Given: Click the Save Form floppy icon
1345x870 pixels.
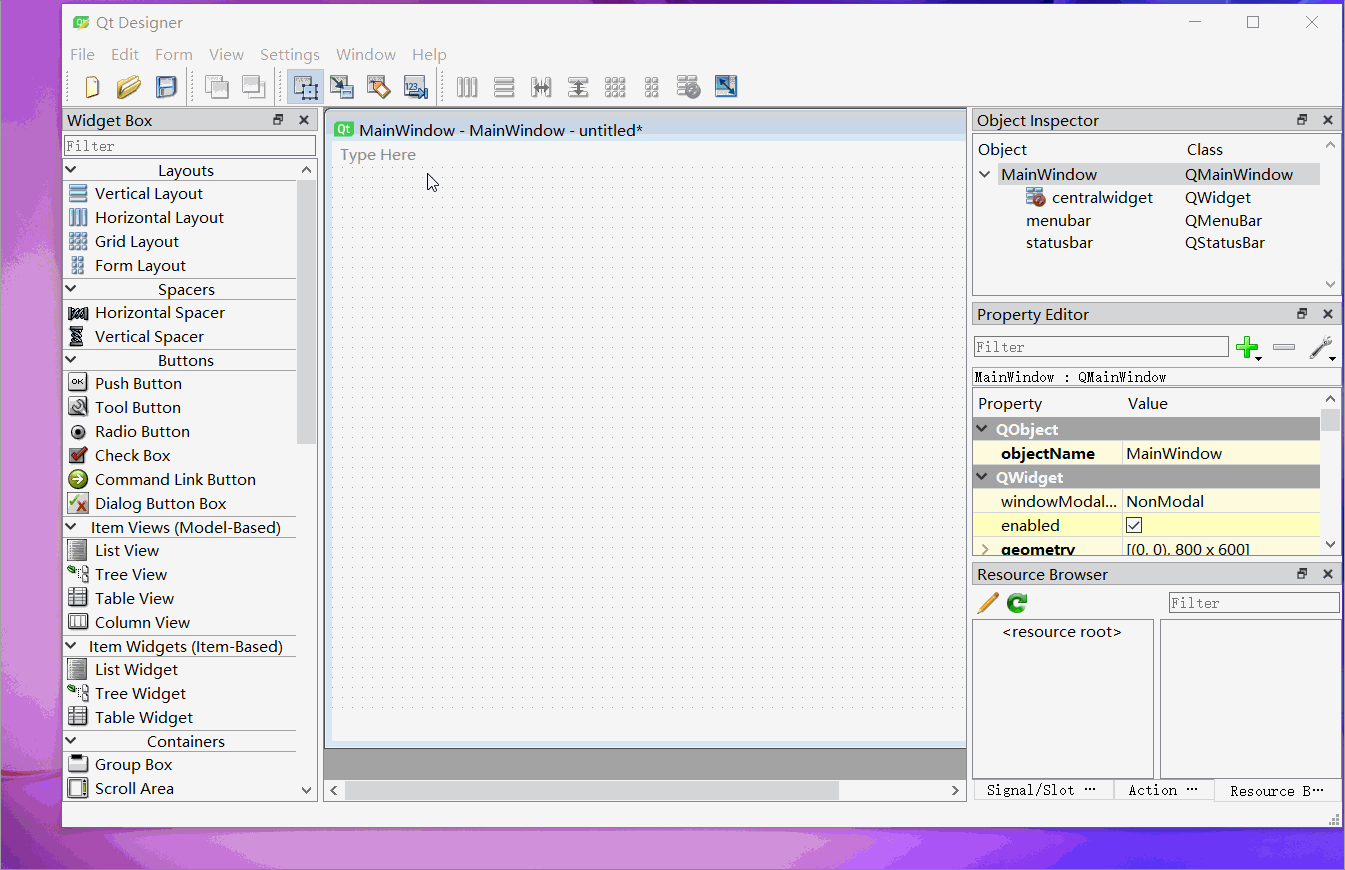Looking at the screenshot, I should pyautogui.click(x=166, y=87).
